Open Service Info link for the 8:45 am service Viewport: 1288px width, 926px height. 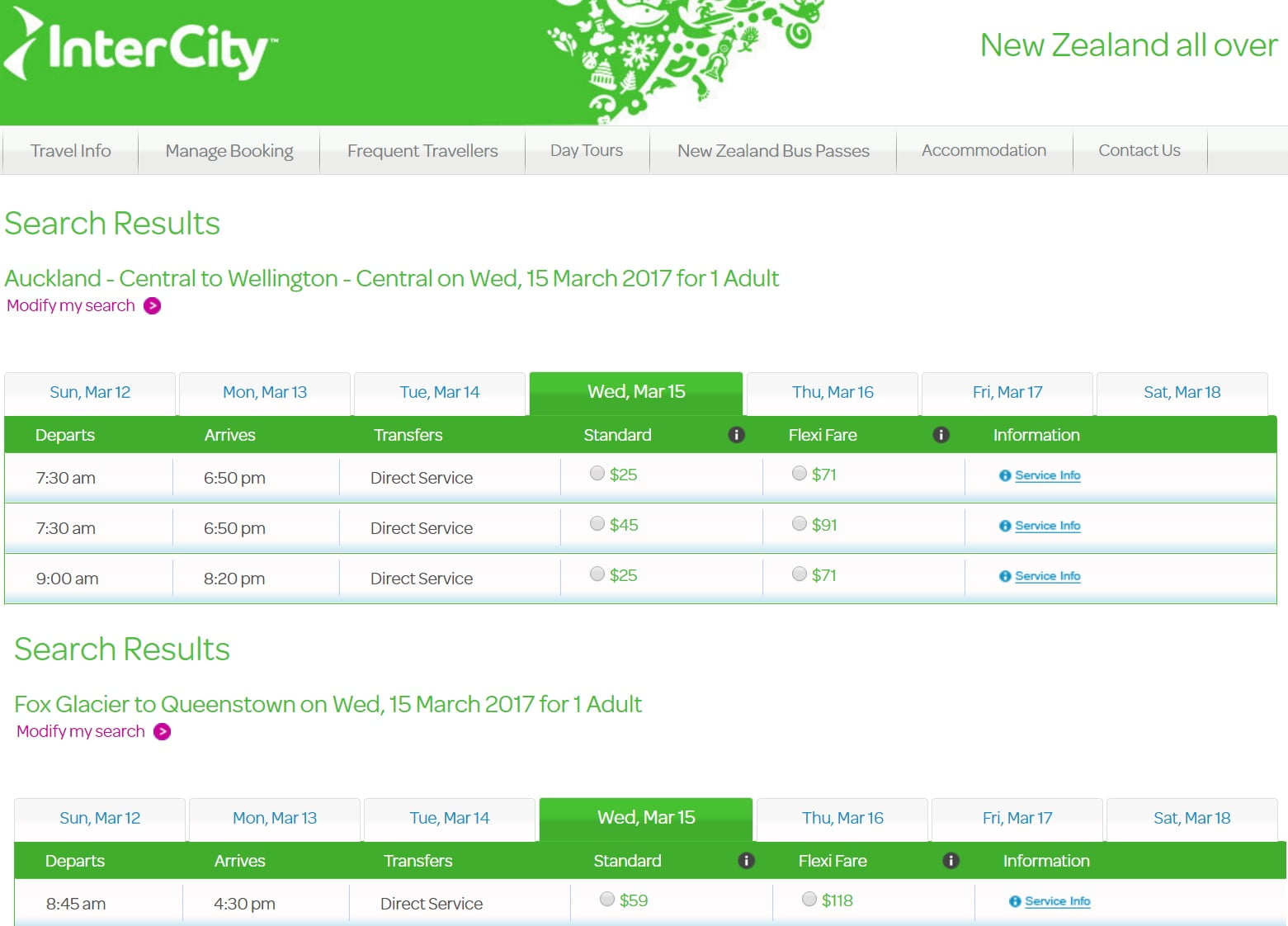(1058, 901)
